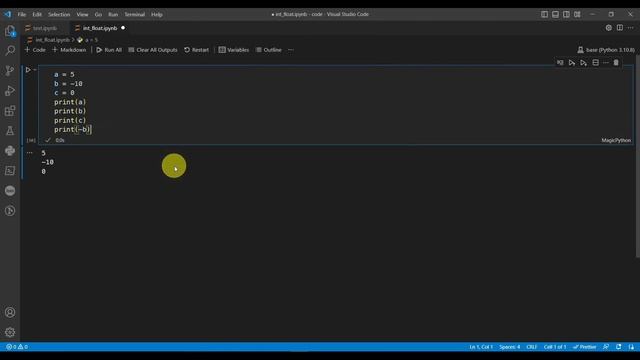Add a new Code cell
The width and height of the screenshot is (640, 360).
[x=35, y=50]
